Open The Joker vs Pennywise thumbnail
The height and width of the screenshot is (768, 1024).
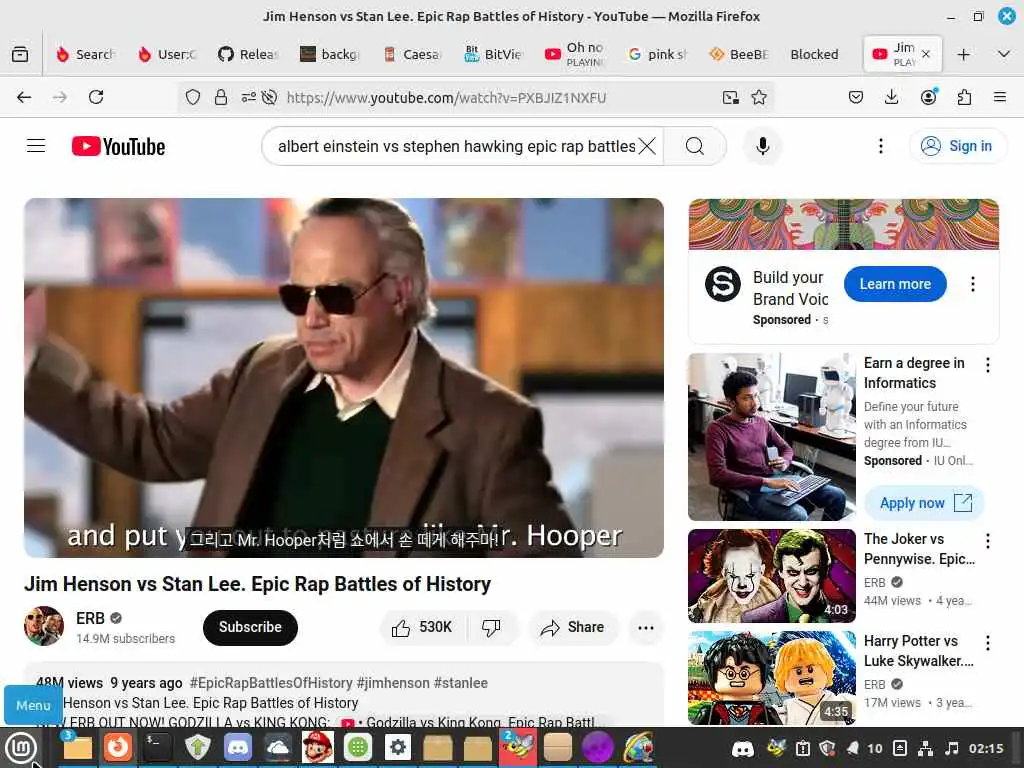coord(771,576)
